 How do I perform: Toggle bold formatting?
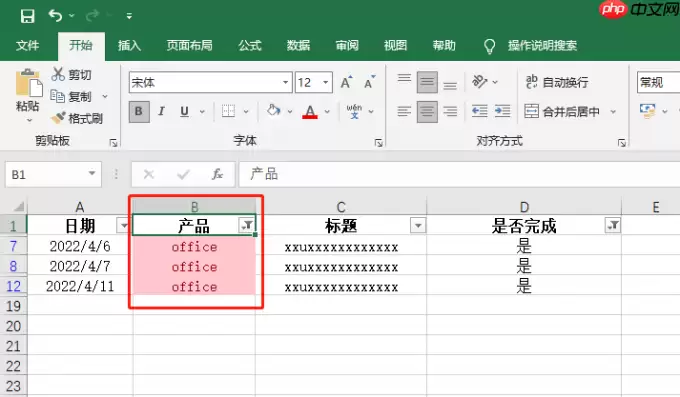click(139, 112)
